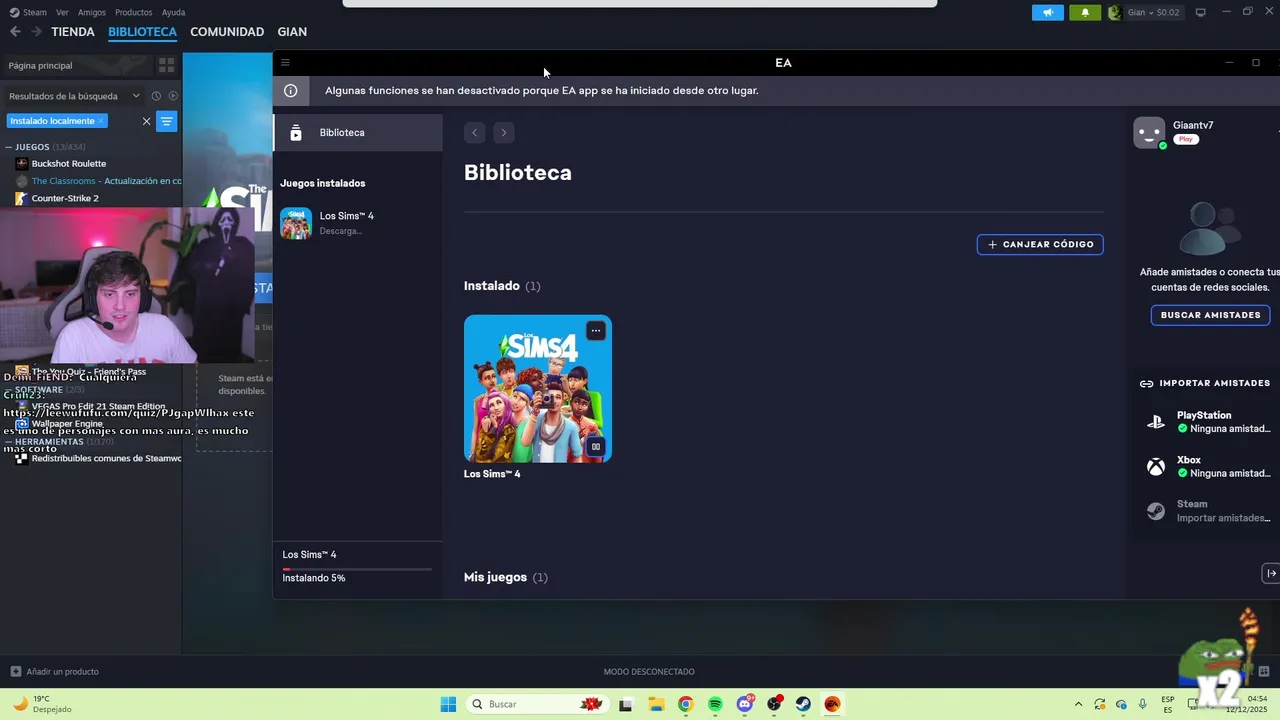The height and width of the screenshot is (720, 1280).
Task: Collapse the EA friends panel arrow
Action: tap(1271, 573)
